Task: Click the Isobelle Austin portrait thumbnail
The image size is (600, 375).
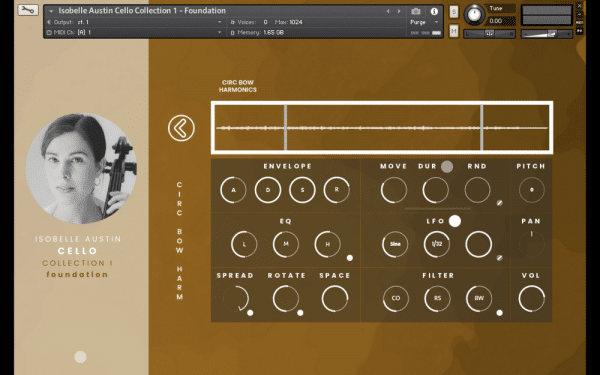Action: tap(81, 169)
